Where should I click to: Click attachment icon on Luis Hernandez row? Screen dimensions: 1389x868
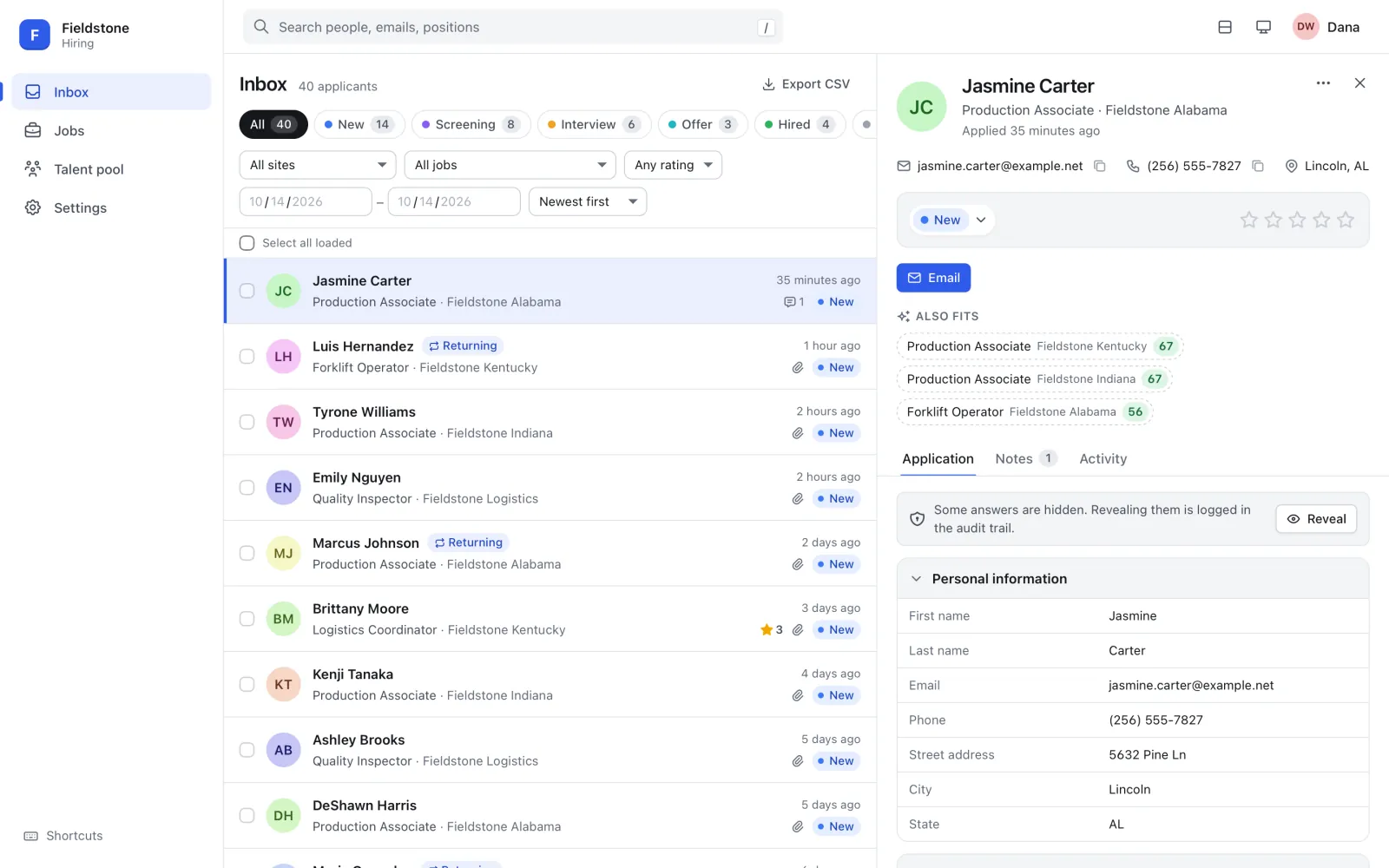[x=797, y=368]
